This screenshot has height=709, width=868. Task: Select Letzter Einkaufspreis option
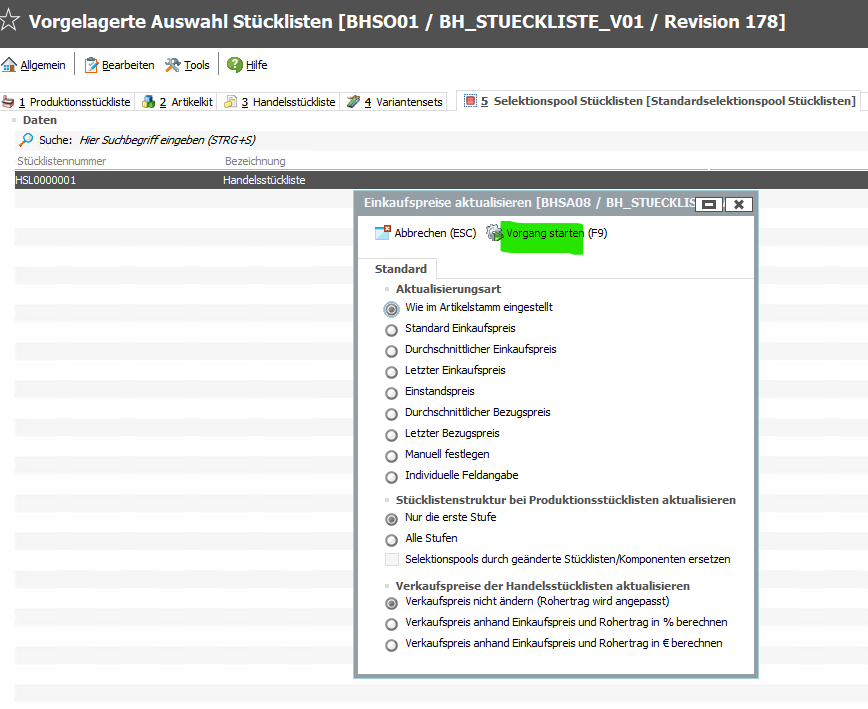pos(391,371)
